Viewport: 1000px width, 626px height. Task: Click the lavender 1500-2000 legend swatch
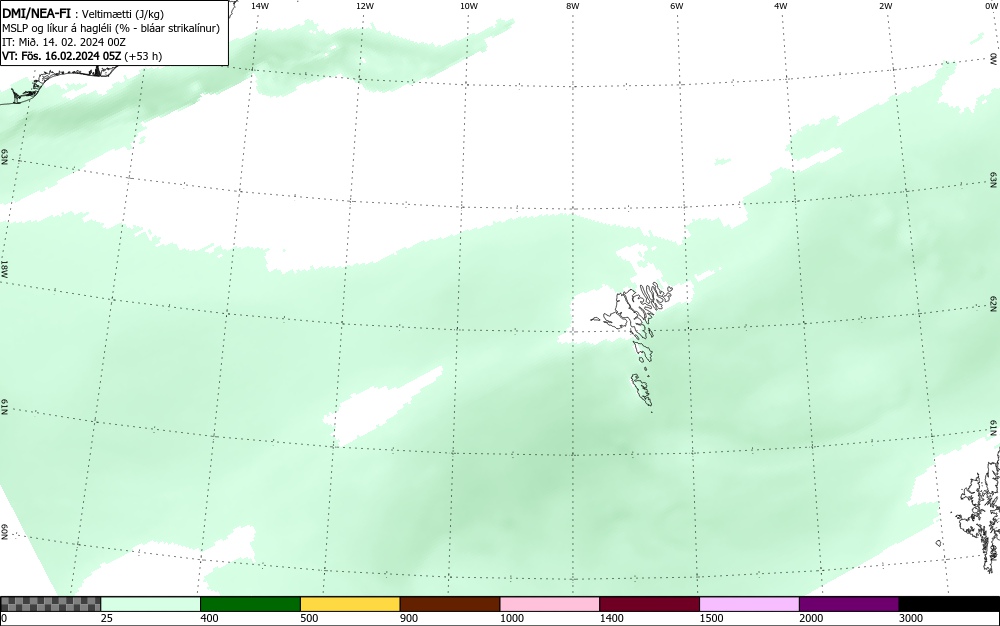click(x=749, y=604)
